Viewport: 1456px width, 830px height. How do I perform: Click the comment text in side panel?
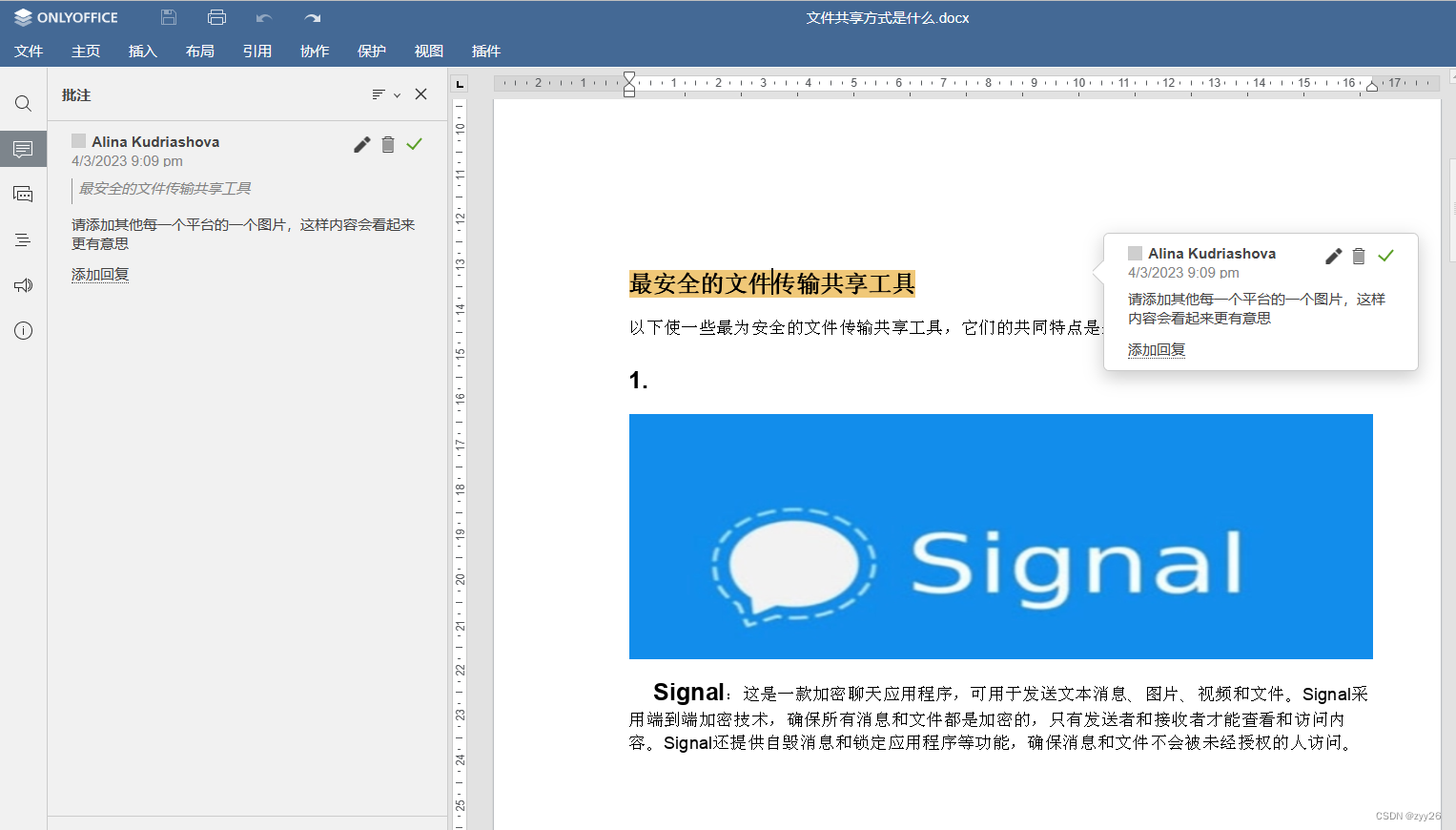click(243, 234)
